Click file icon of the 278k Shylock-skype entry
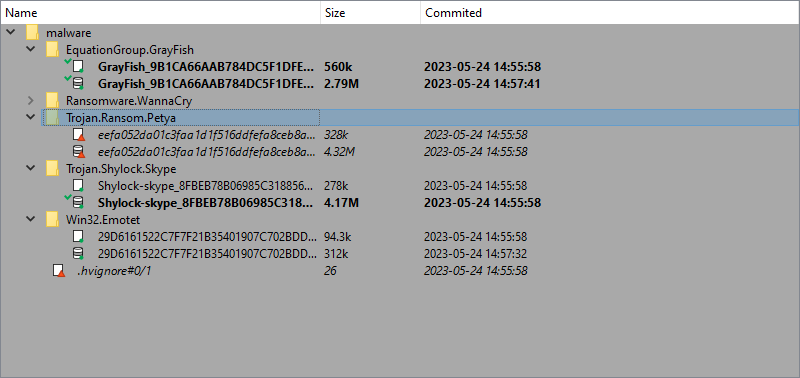The height and width of the screenshot is (378, 800). (x=78, y=186)
